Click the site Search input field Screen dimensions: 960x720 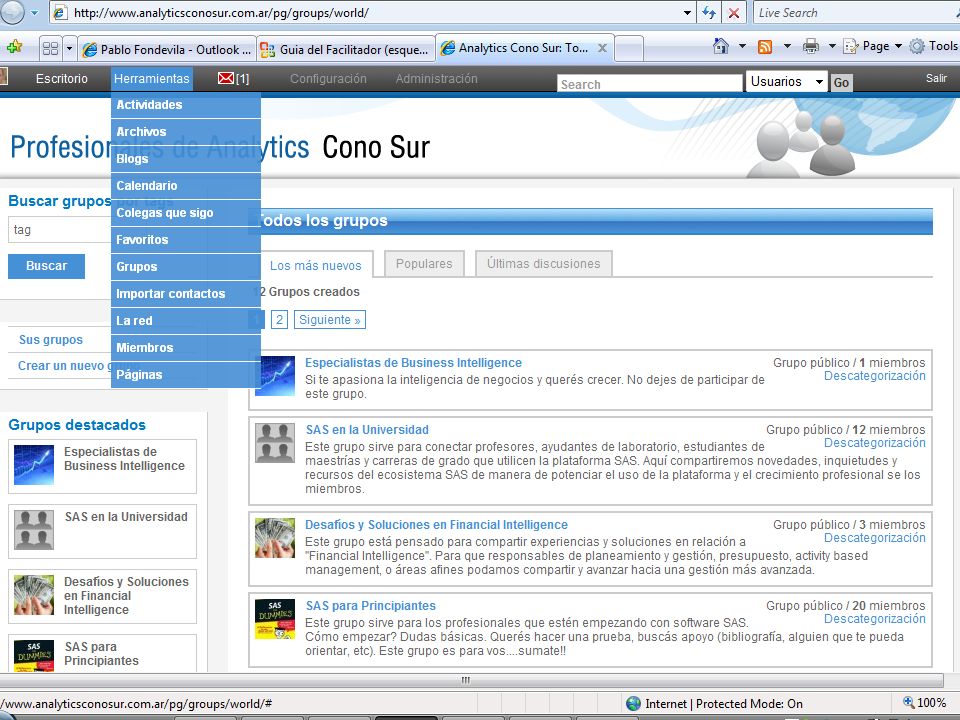[650, 84]
